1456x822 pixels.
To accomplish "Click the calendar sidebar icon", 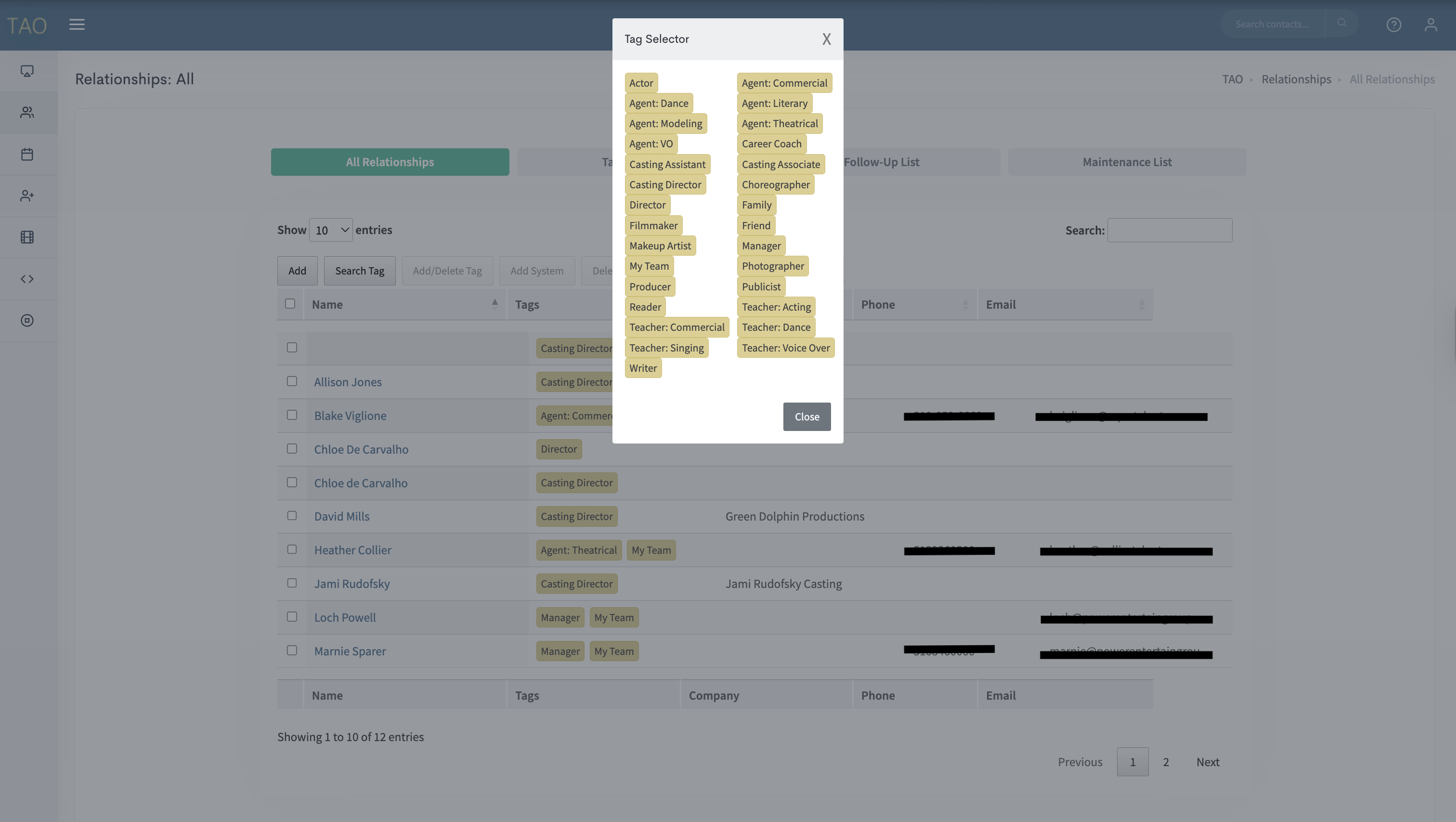I will 27,155.
